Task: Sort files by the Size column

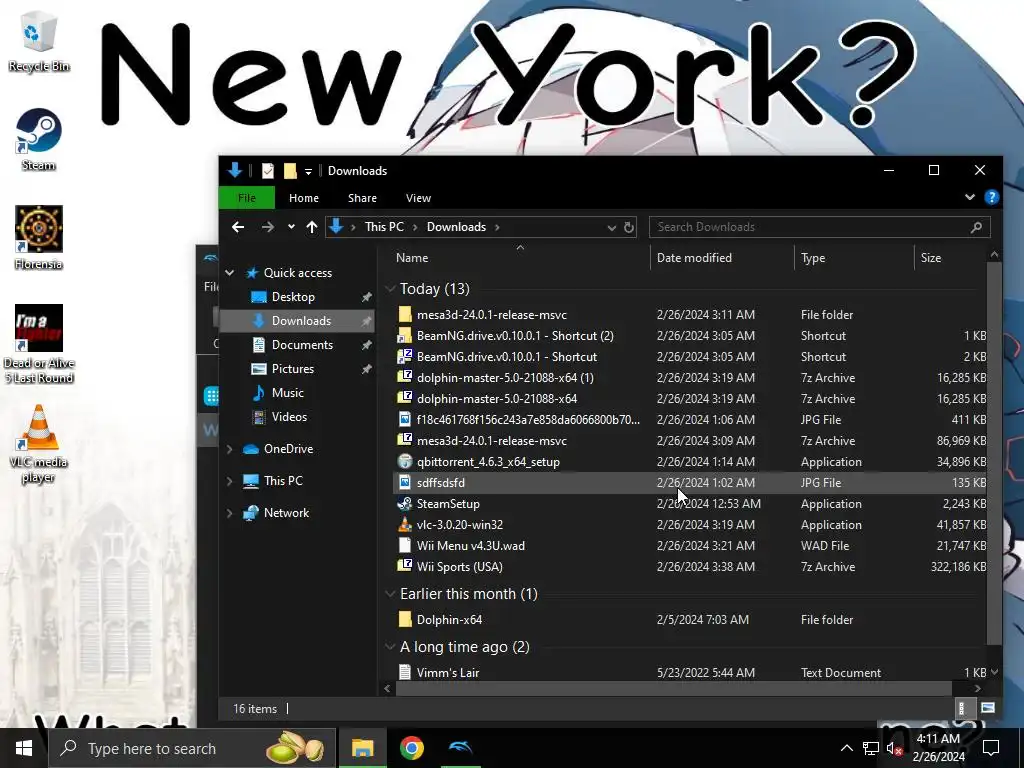Action: point(931,258)
